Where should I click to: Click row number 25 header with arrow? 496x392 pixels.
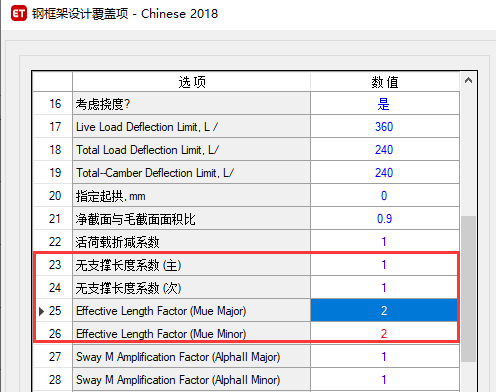[x=53, y=311]
